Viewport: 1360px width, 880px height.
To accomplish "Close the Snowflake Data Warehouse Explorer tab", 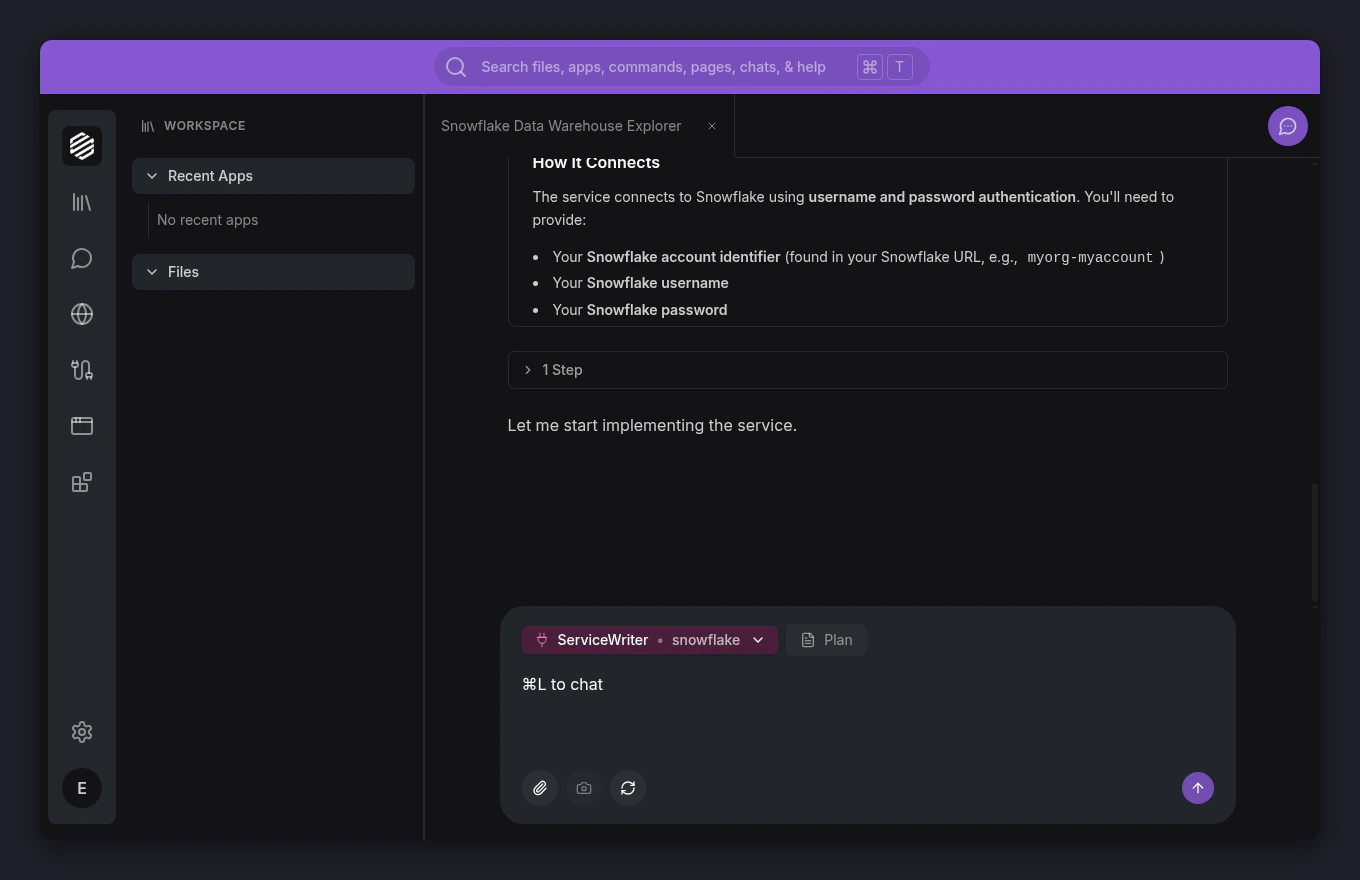I will (x=712, y=126).
